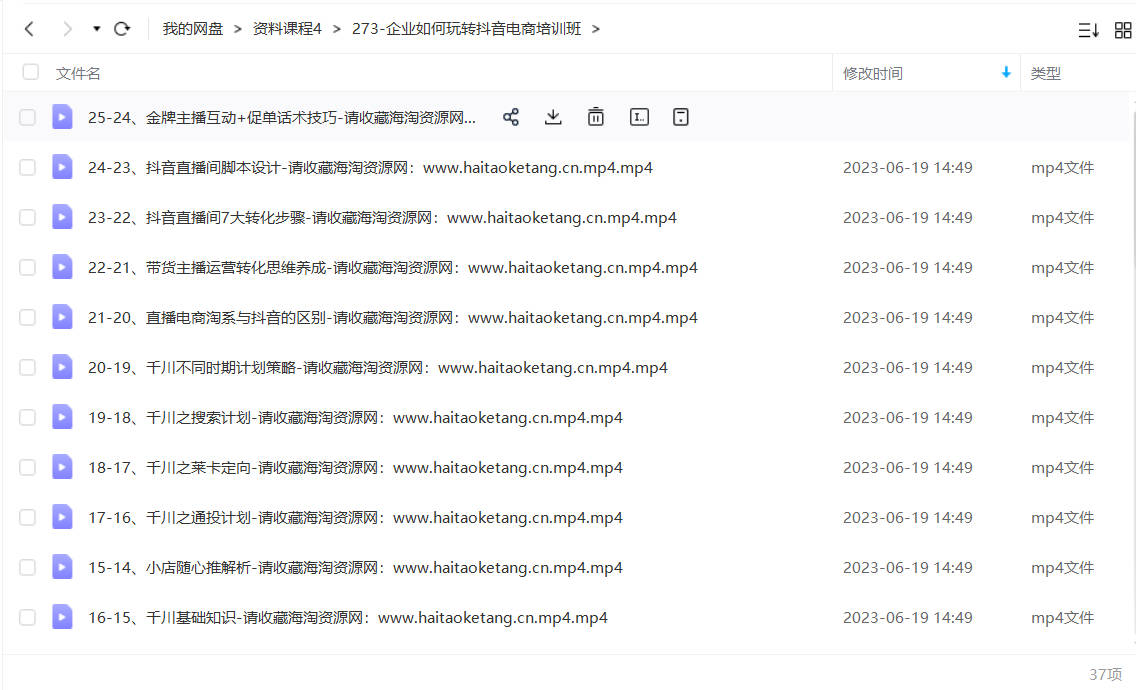
Task: Share the 25-24 金牌主播互动 file
Action: coord(511,117)
